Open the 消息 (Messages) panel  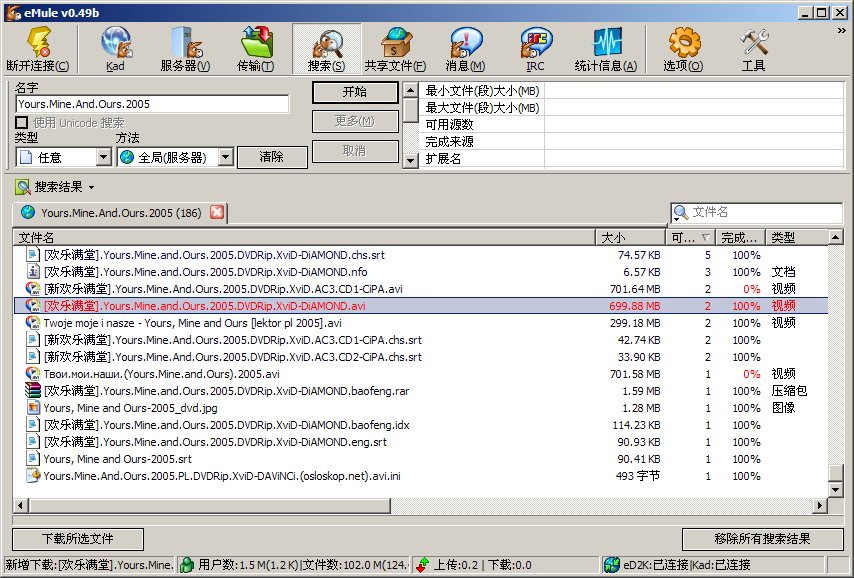pos(463,47)
